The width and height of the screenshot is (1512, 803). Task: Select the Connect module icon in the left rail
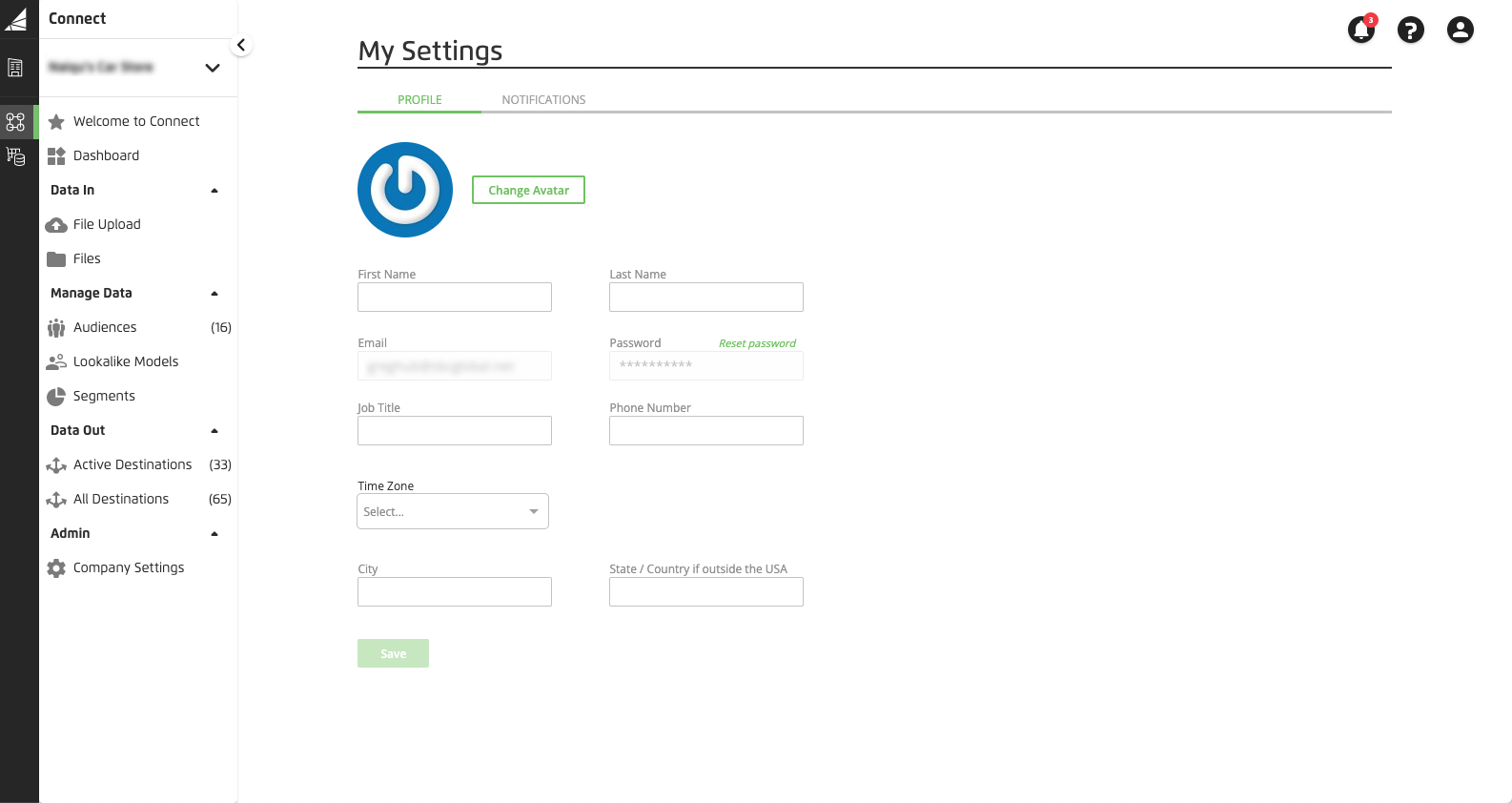pos(15,122)
